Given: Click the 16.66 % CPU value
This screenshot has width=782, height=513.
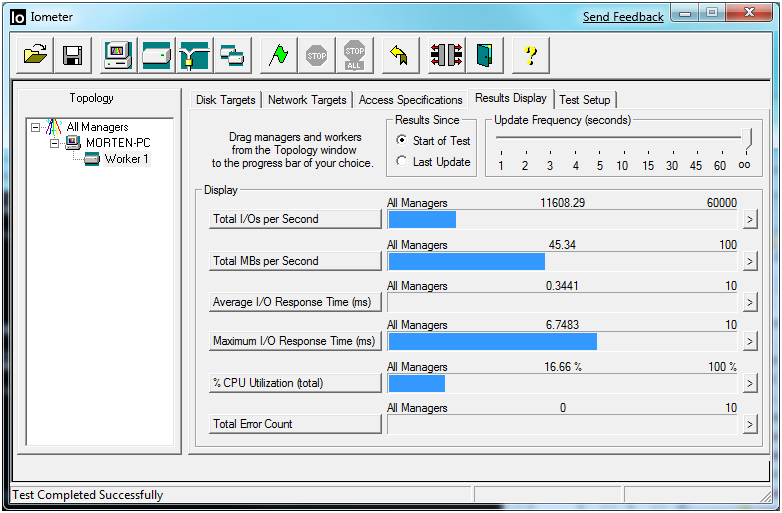Looking at the screenshot, I should click(563, 367).
